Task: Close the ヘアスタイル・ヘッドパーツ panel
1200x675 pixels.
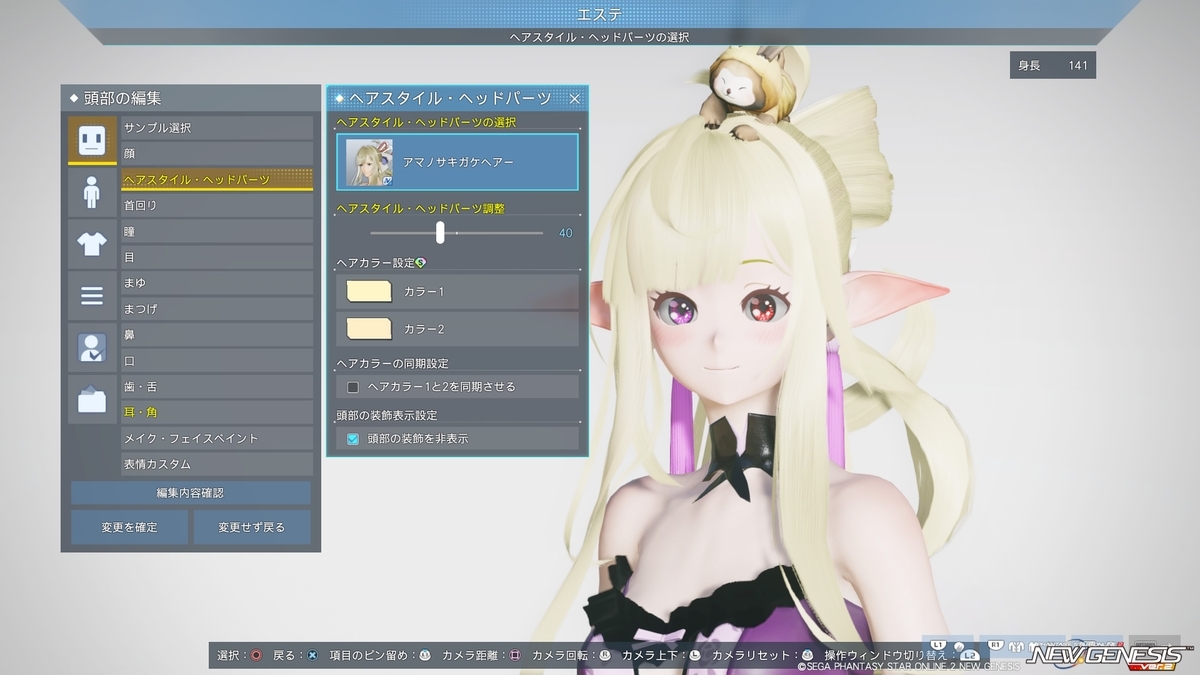Action: coord(574,99)
